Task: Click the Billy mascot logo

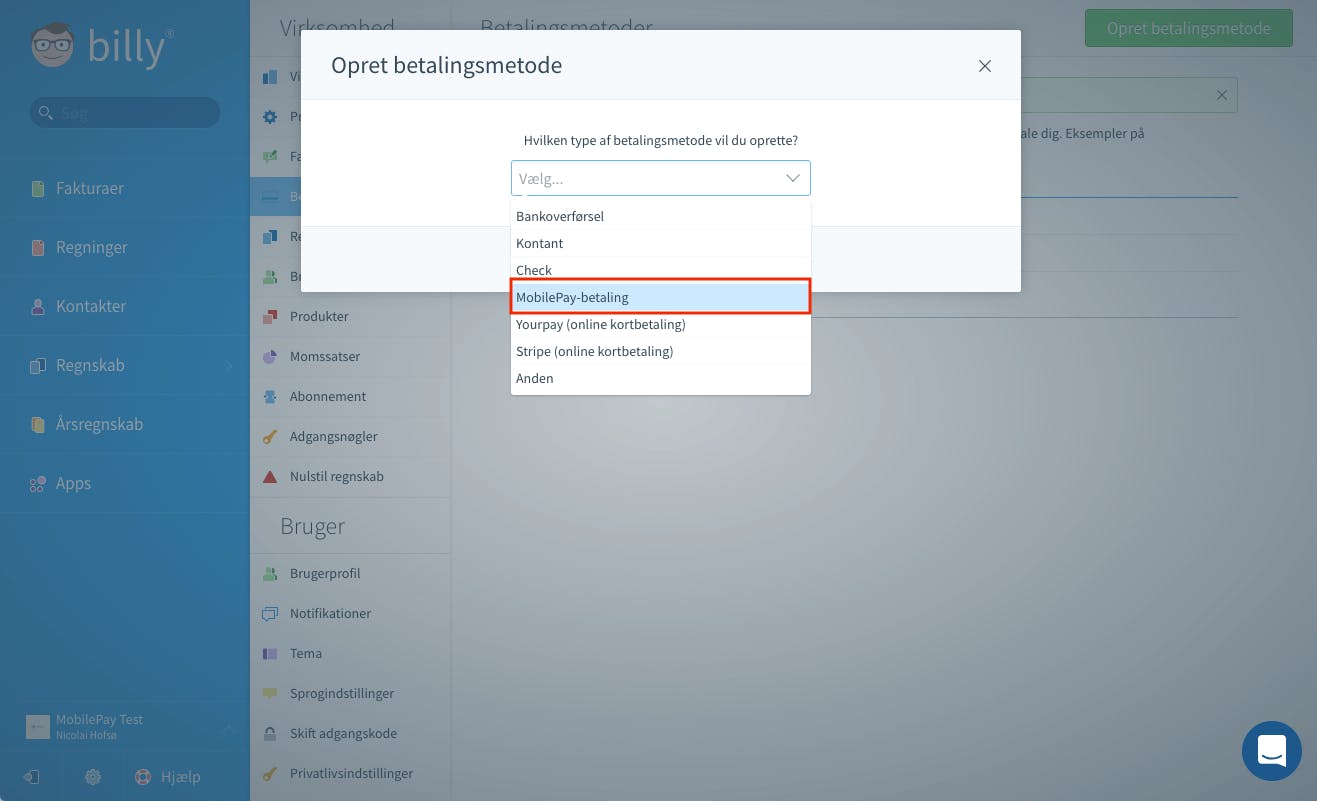Action: (x=53, y=47)
